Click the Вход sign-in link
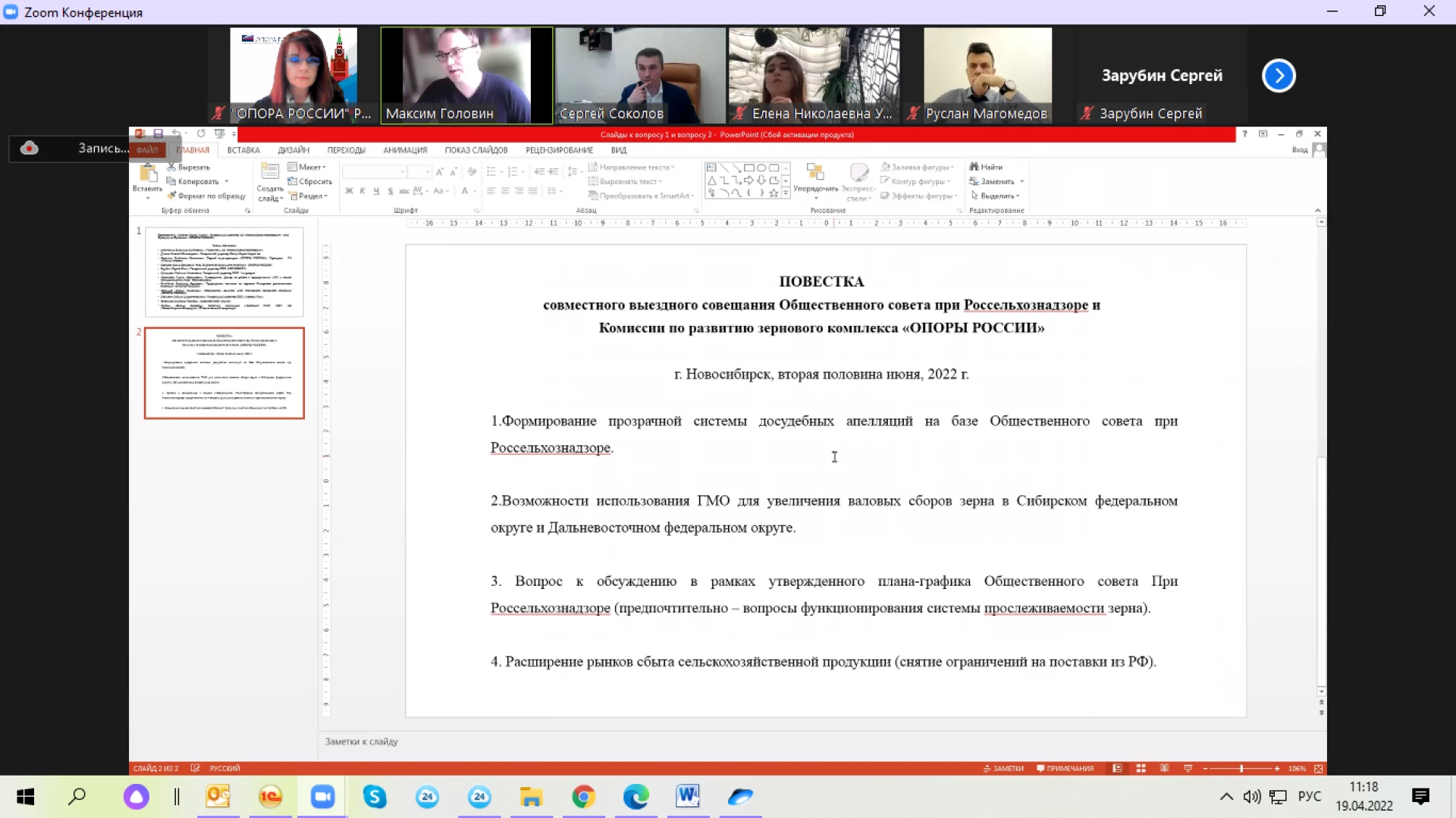 [1299, 150]
